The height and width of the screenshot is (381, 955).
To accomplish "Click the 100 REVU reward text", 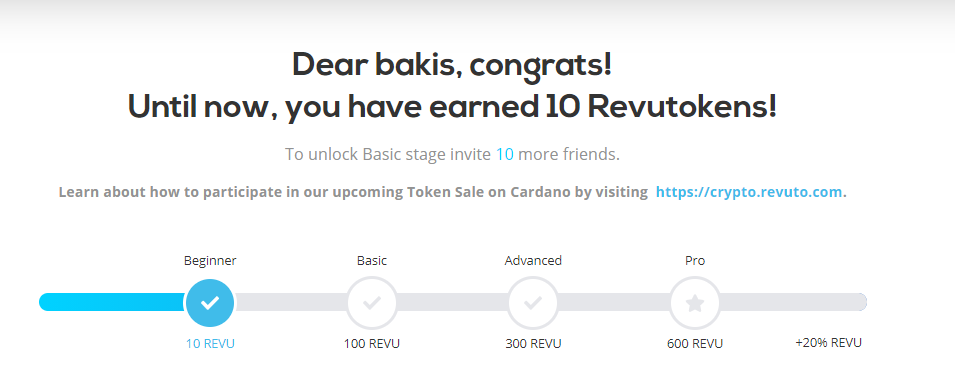I will [372, 344].
